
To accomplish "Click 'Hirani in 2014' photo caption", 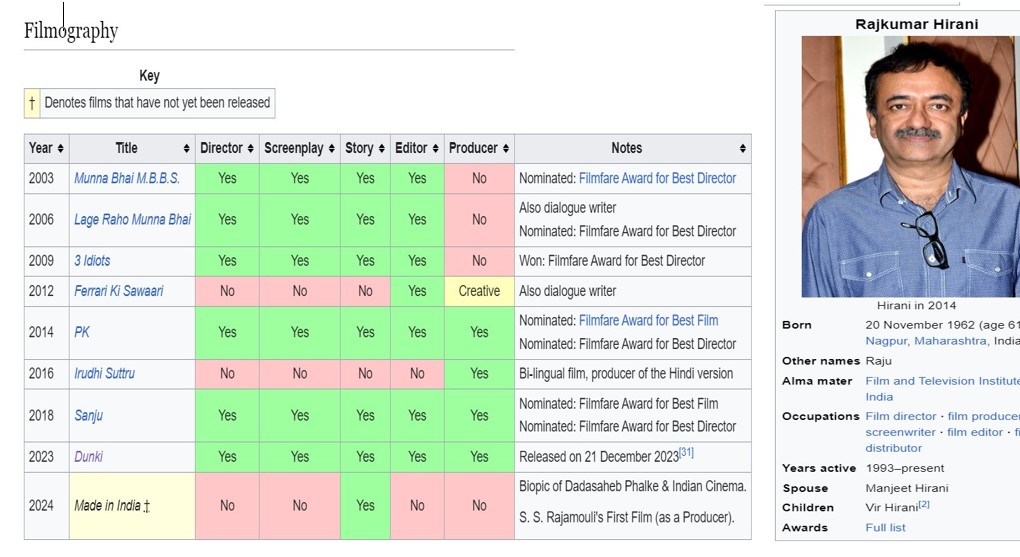I will [x=916, y=305].
